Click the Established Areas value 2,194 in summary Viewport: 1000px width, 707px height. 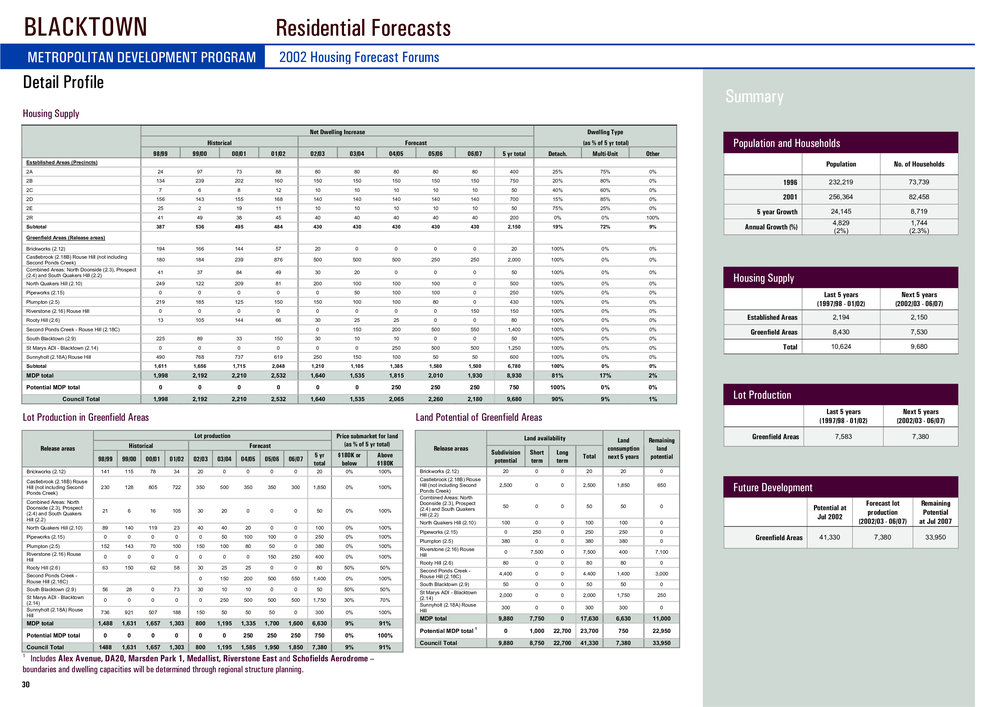(841, 317)
